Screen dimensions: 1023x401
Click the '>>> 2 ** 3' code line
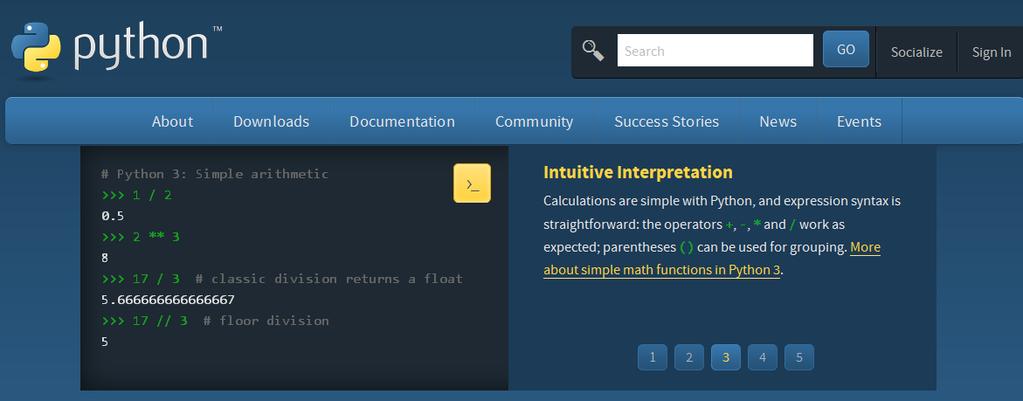click(x=140, y=237)
